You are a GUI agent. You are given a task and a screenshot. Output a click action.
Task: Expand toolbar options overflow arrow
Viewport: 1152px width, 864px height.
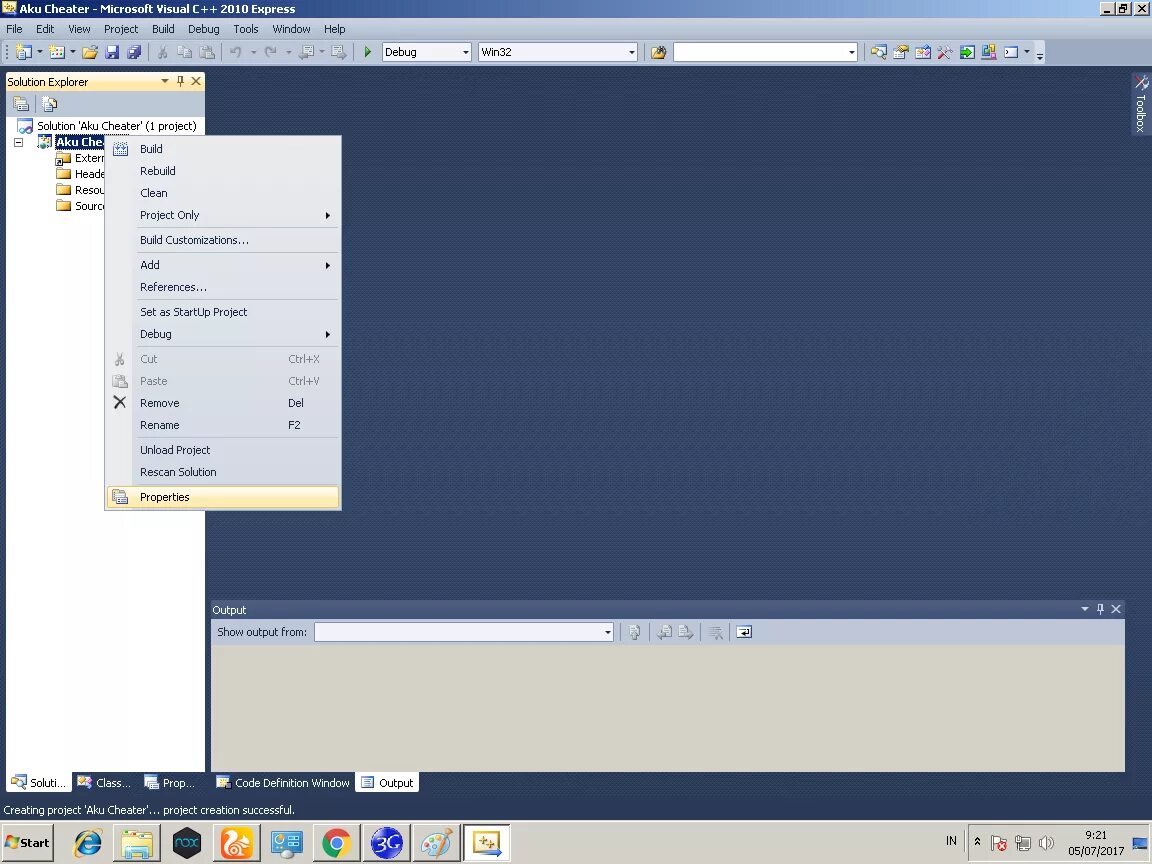(1040, 54)
